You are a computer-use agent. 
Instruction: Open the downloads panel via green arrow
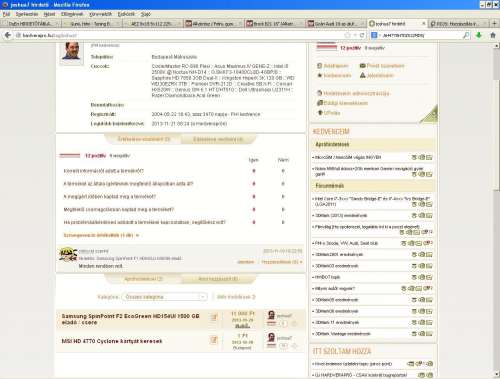(479, 35)
